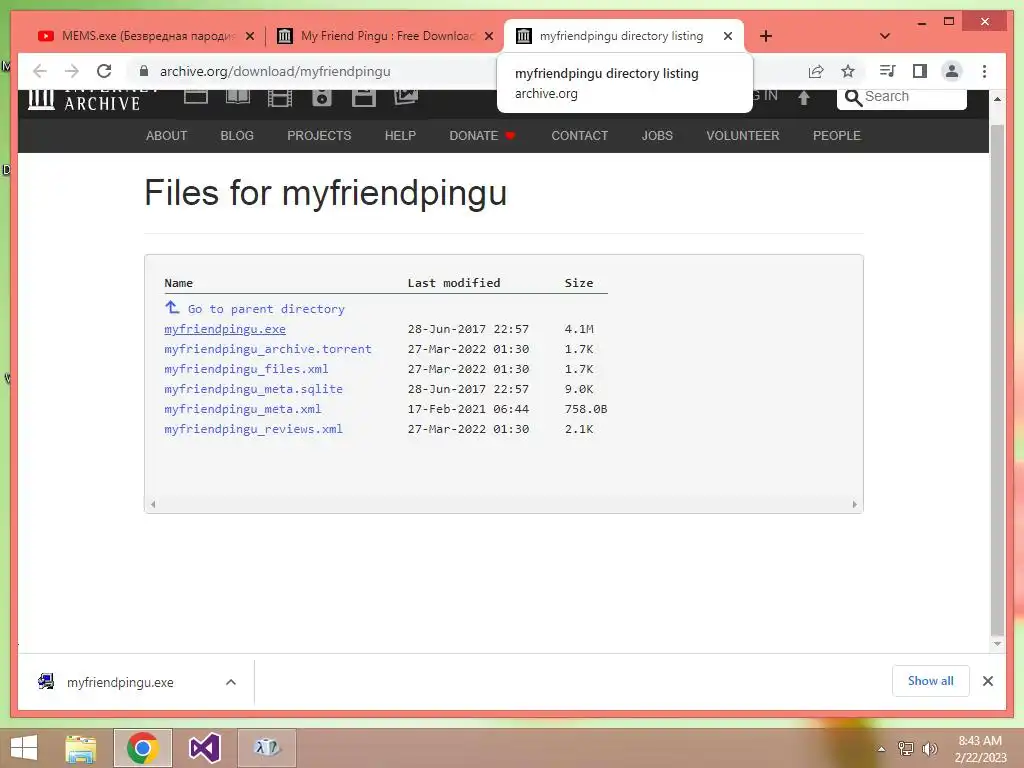1024x768 pixels.
Task: Open myfriendpingu_archive.torrent link
Action: pos(268,349)
